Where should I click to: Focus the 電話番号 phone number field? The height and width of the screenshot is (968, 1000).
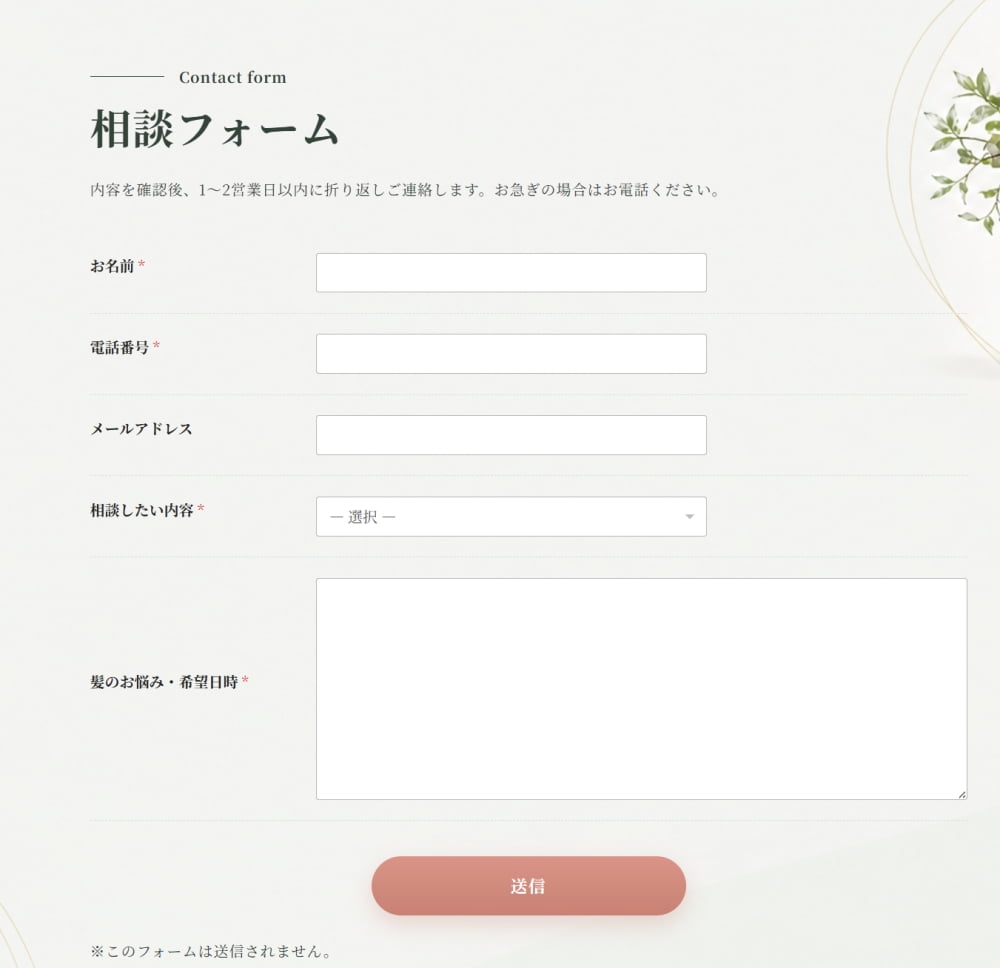coord(511,354)
